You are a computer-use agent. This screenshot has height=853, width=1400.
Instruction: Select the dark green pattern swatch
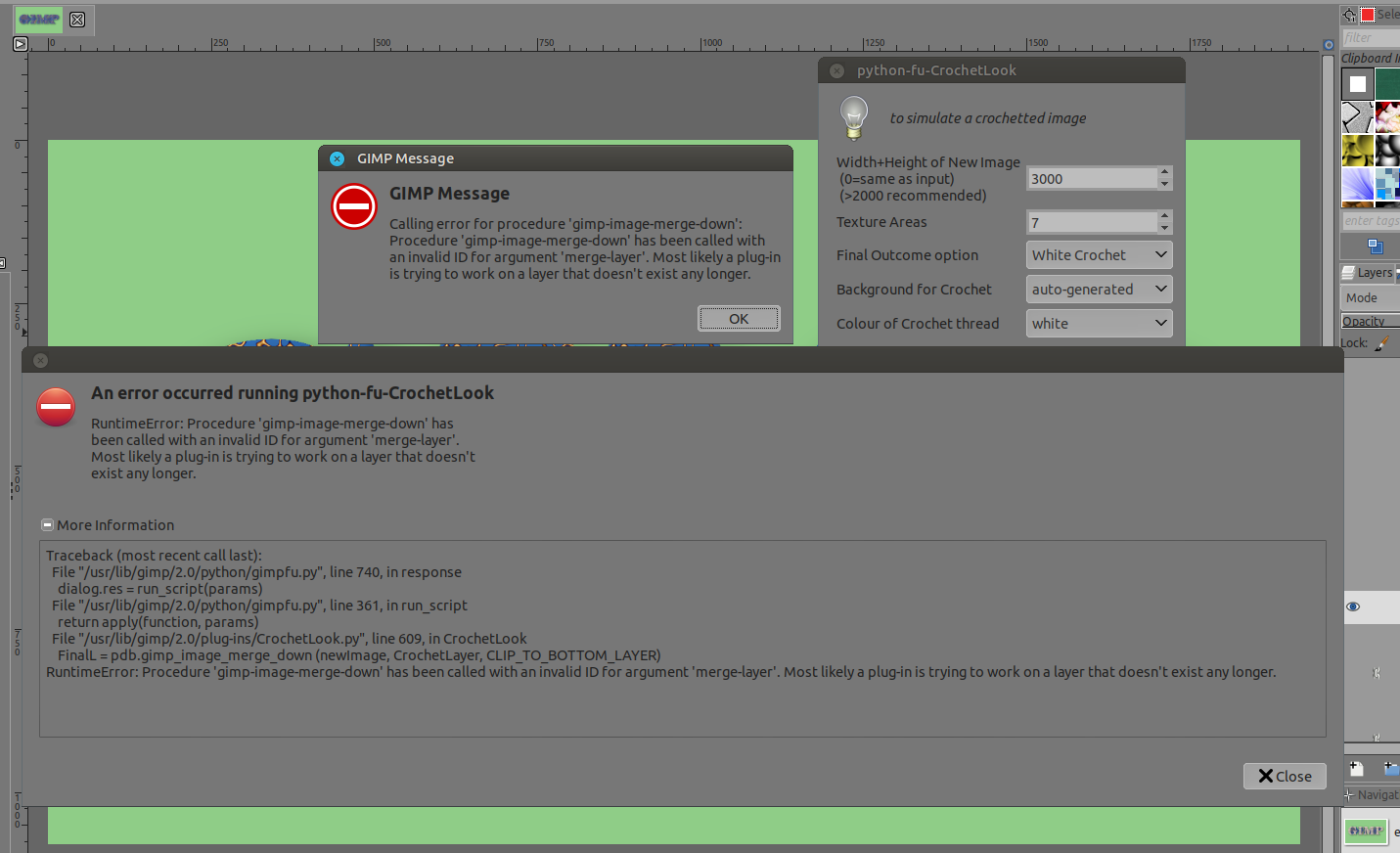pyautogui.click(x=1387, y=84)
